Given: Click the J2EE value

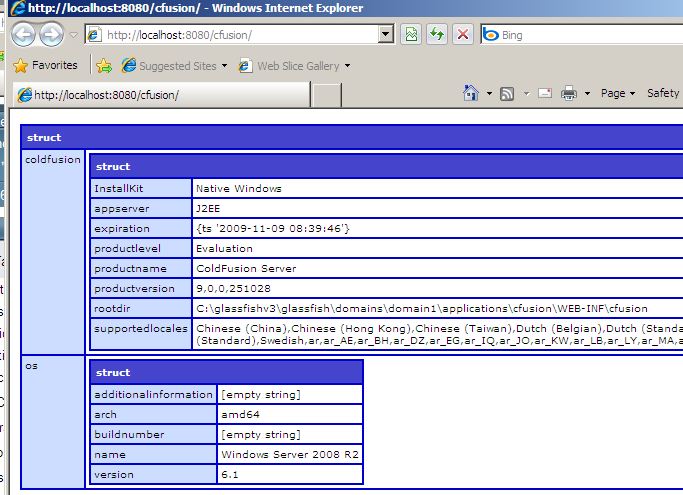Looking at the screenshot, I should click(208, 208).
